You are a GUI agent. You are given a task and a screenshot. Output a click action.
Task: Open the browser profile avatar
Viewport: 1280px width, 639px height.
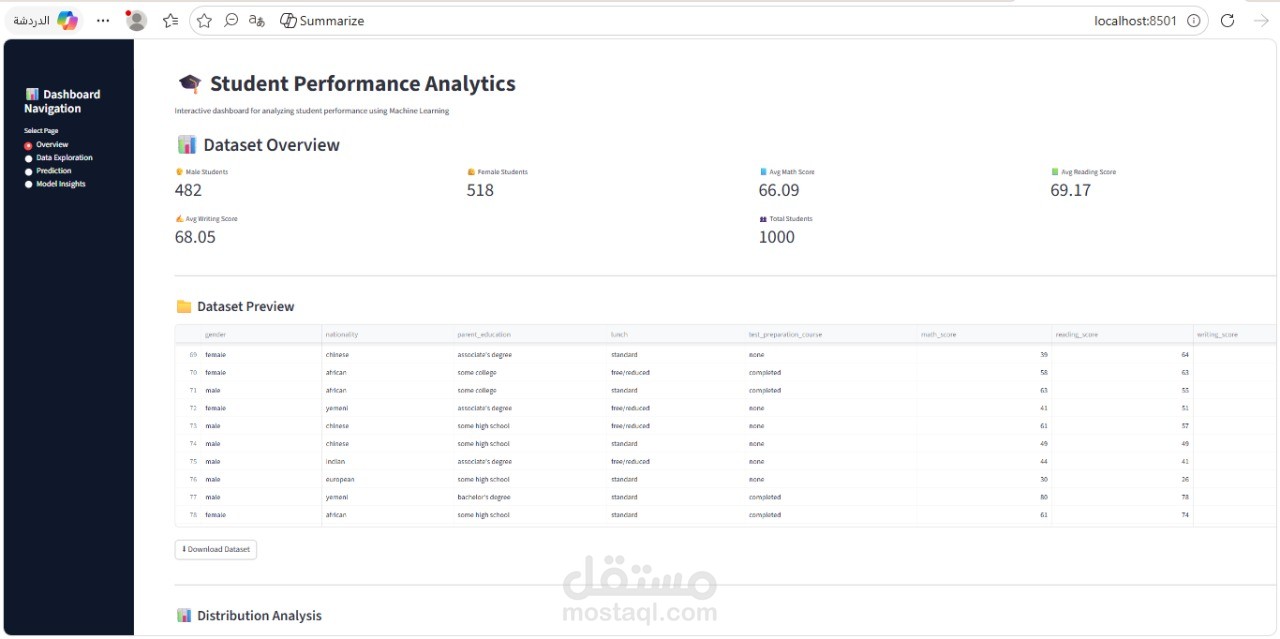tap(136, 20)
